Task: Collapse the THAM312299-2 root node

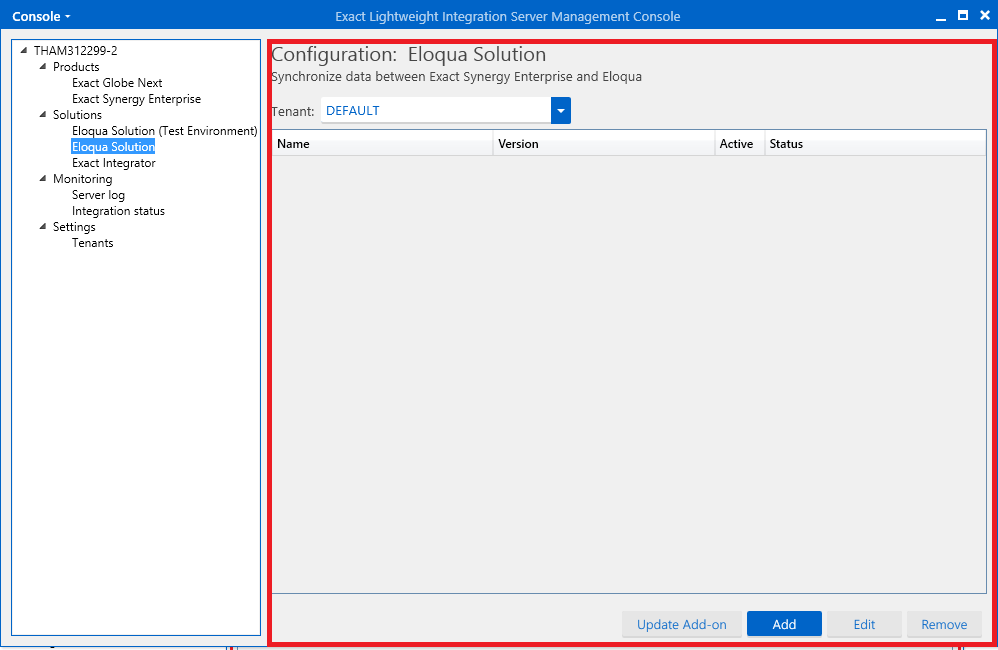Action: pos(24,50)
